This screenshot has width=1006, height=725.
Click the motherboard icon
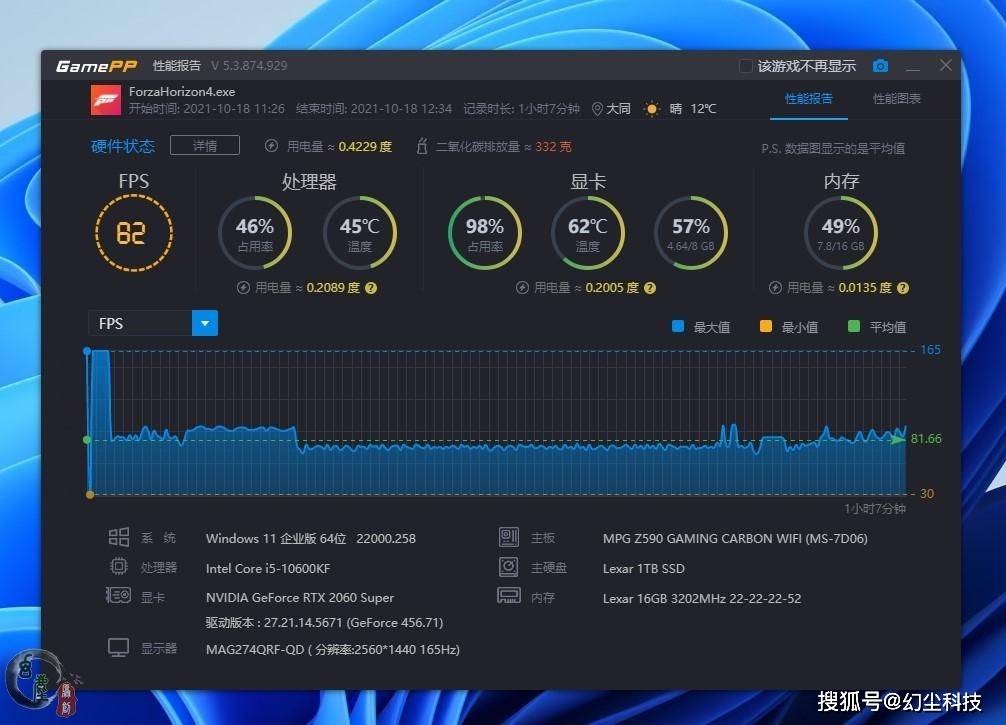(x=509, y=537)
